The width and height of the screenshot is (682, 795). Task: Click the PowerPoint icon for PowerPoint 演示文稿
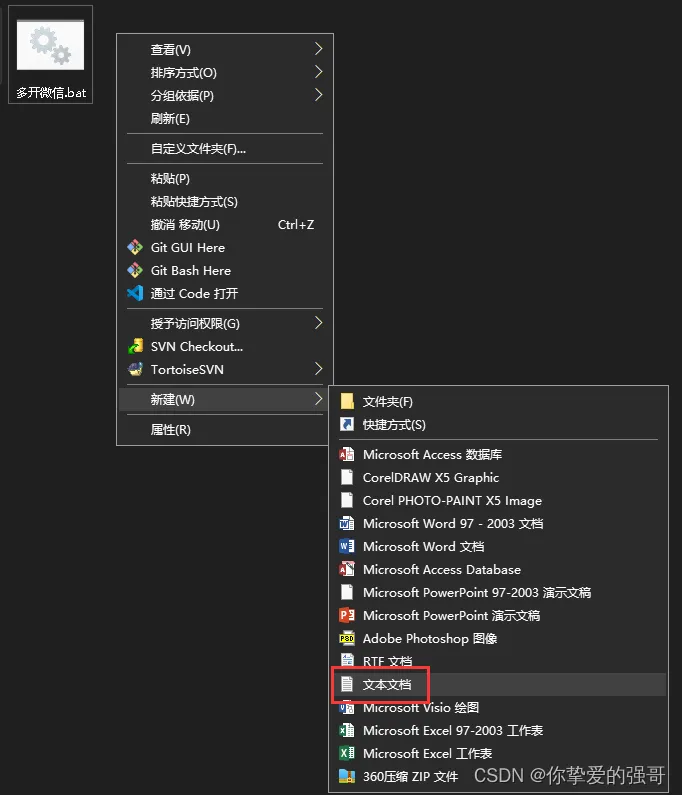click(x=347, y=615)
